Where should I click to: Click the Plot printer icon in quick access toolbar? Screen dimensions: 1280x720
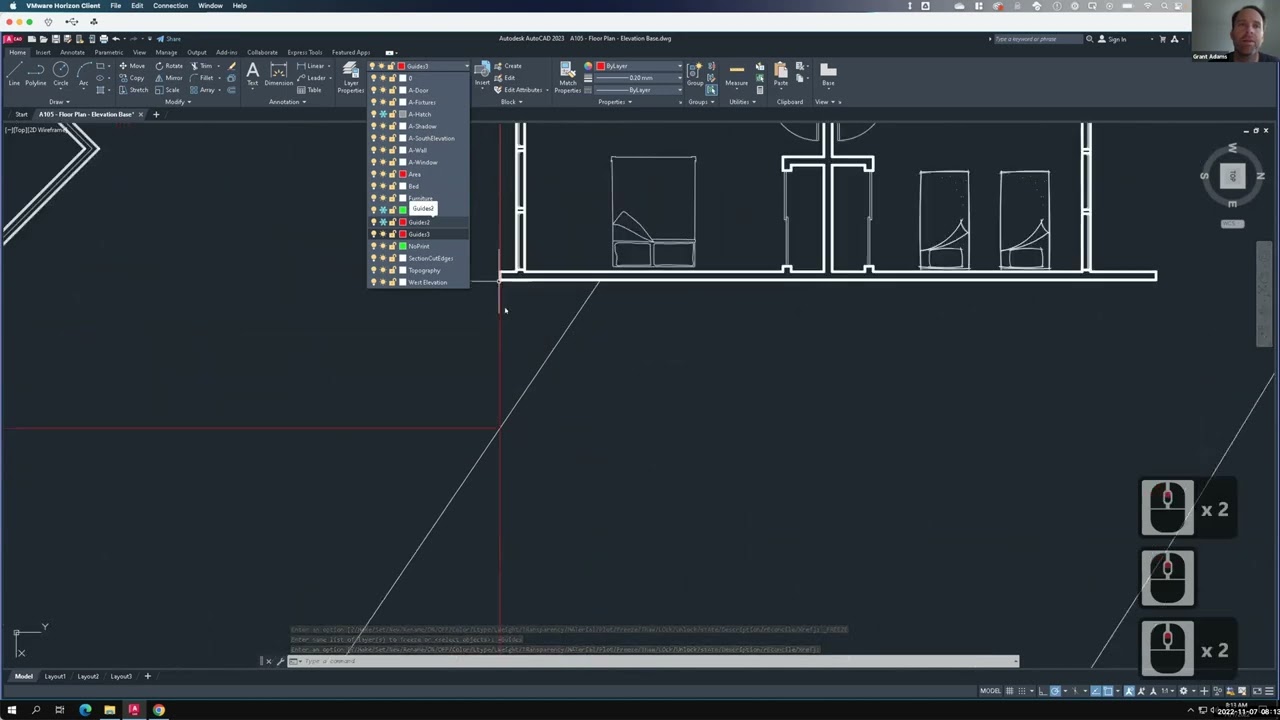click(x=103, y=39)
